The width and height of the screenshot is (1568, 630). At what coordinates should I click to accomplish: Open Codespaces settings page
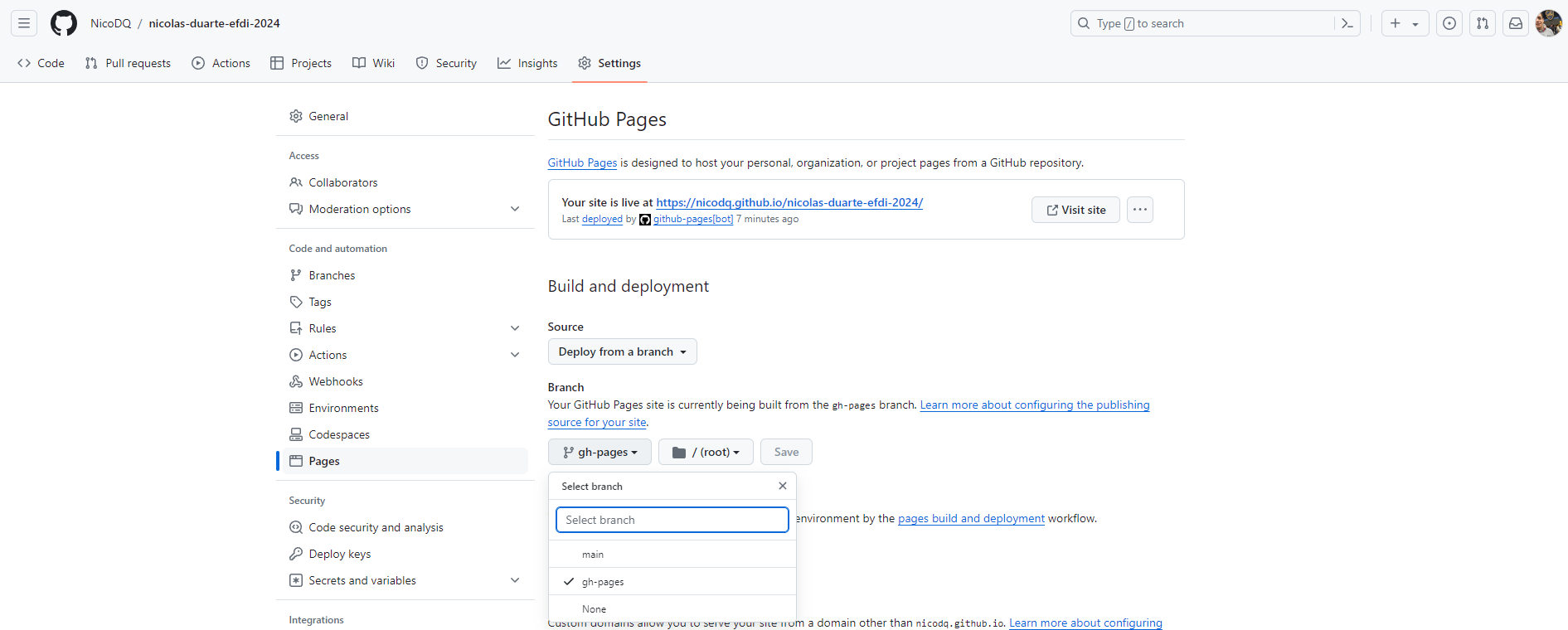coord(405,434)
